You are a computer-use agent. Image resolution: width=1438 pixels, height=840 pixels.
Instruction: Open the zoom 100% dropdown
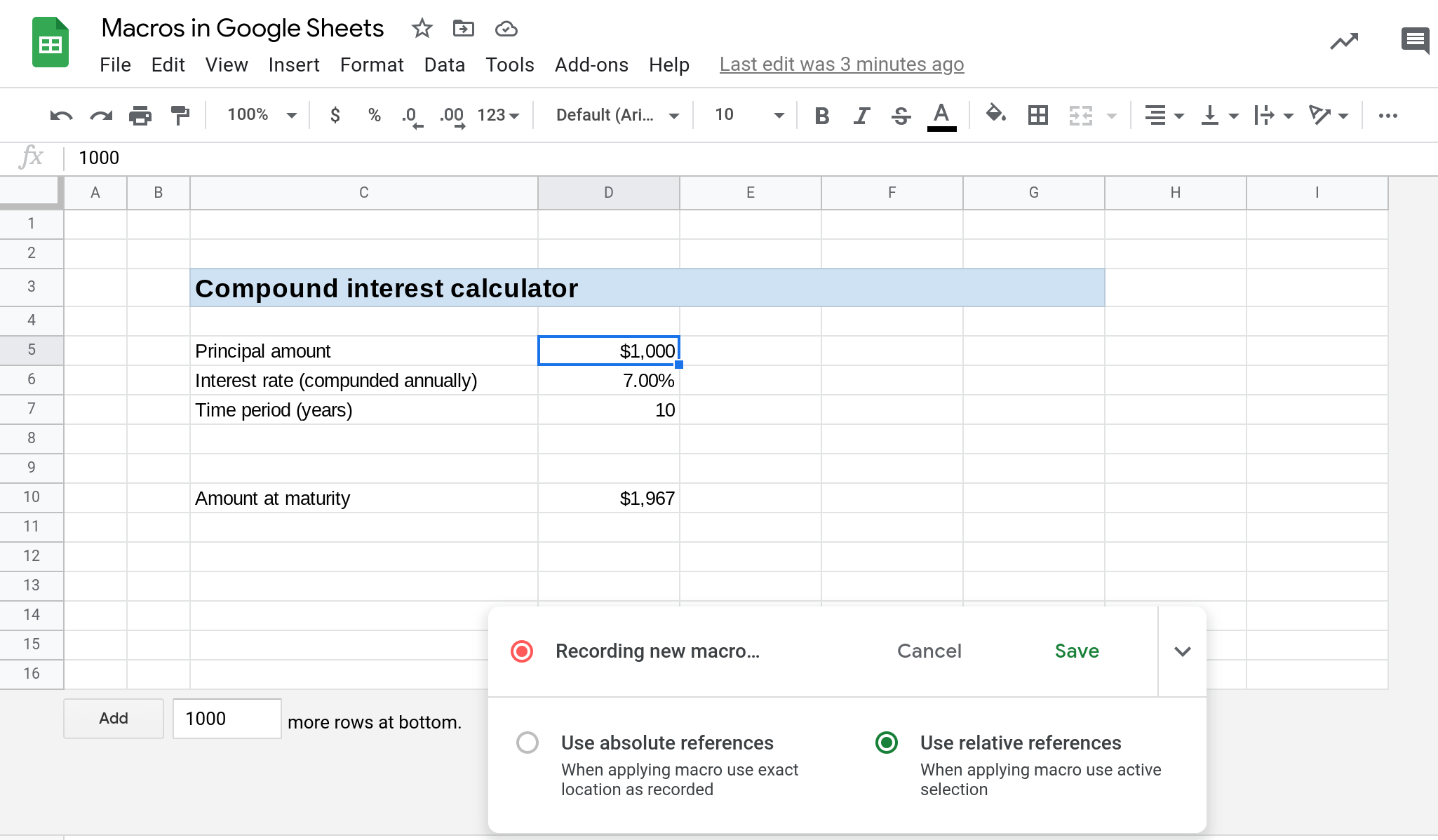coord(262,115)
